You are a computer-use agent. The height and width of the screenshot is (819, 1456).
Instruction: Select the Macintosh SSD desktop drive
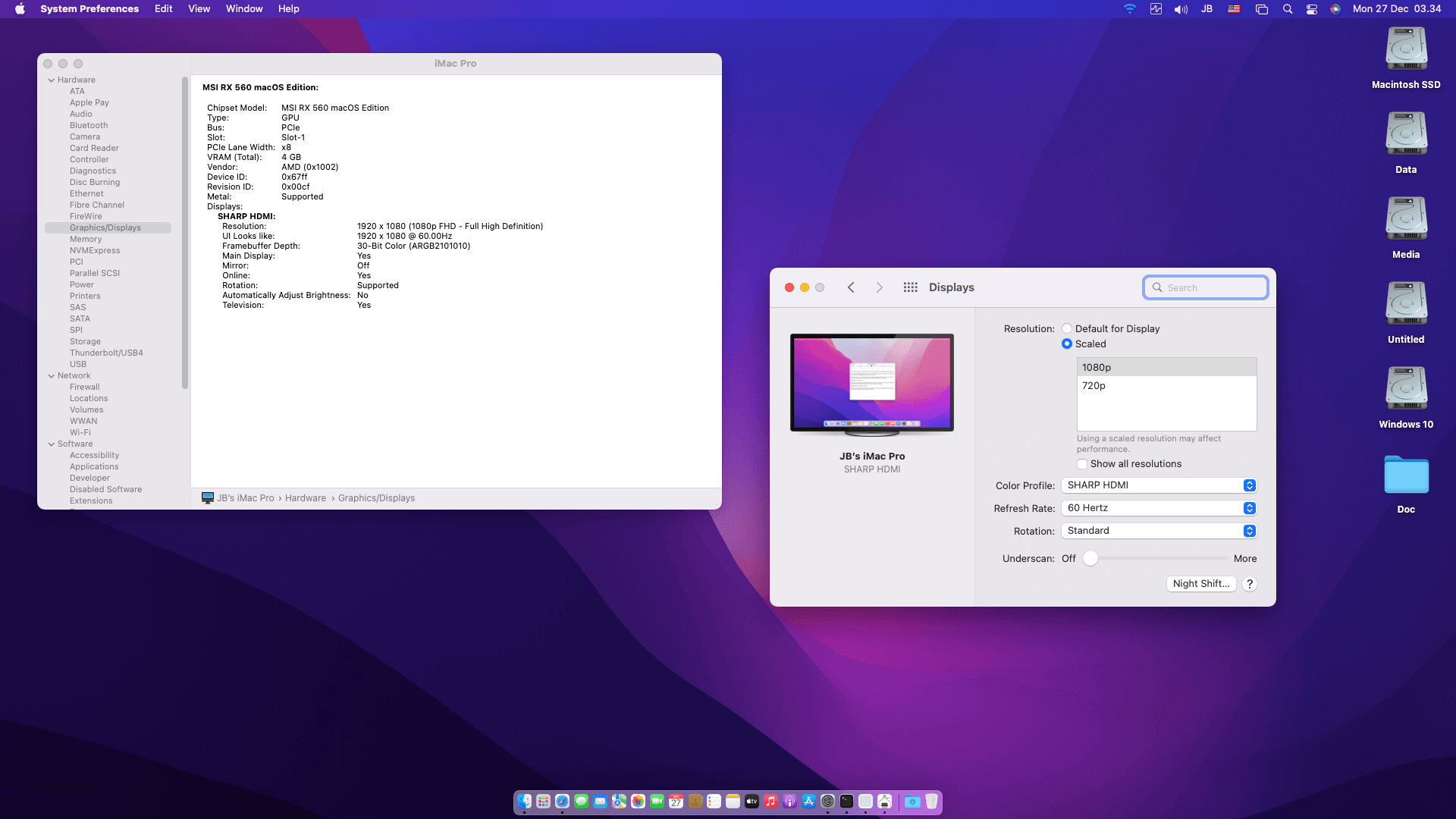[1406, 58]
